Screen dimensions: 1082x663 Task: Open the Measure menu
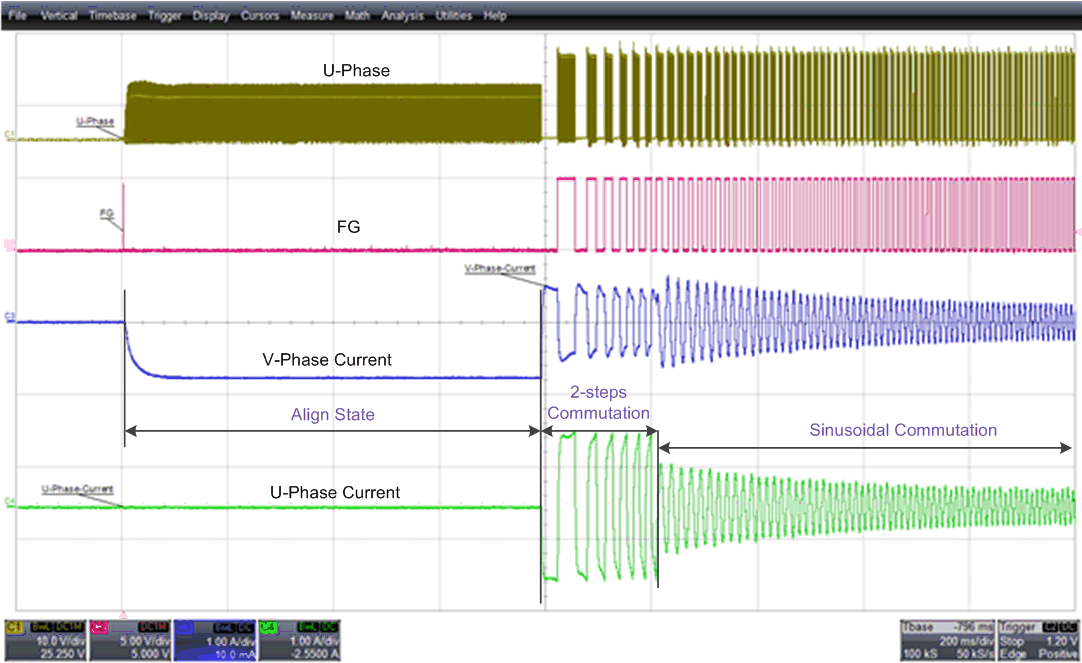click(313, 15)
